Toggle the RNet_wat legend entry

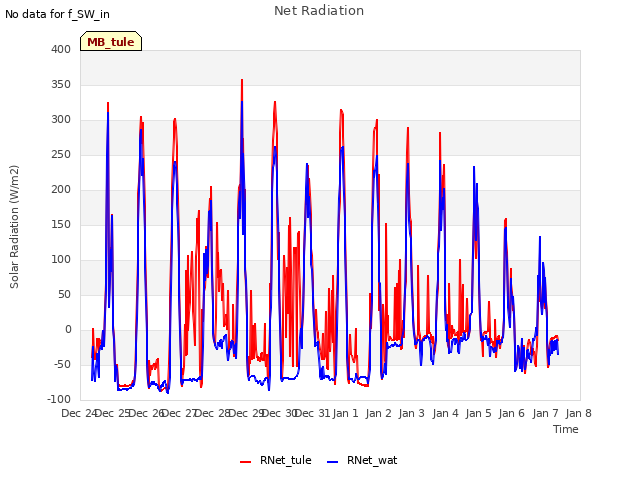tap(362, 460)
